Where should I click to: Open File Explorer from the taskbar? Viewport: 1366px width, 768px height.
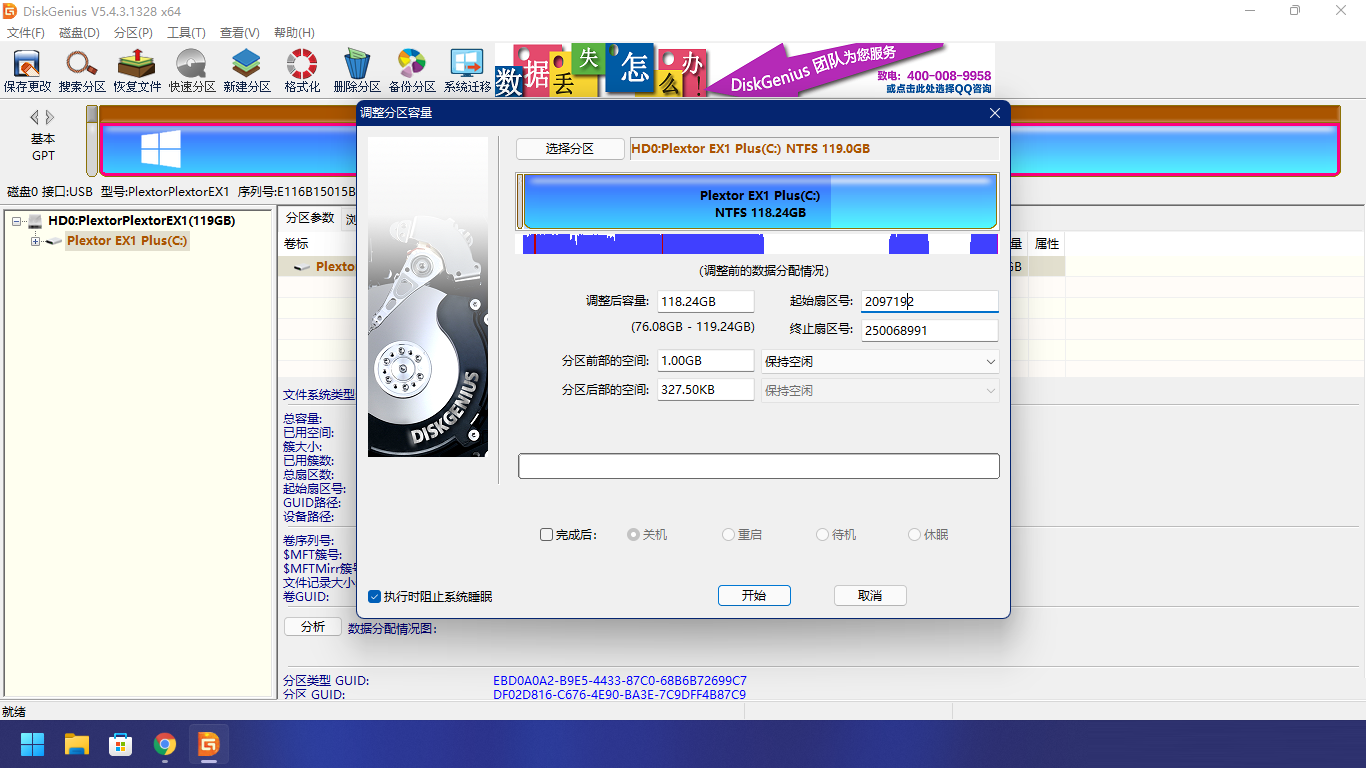coord(77,744)
